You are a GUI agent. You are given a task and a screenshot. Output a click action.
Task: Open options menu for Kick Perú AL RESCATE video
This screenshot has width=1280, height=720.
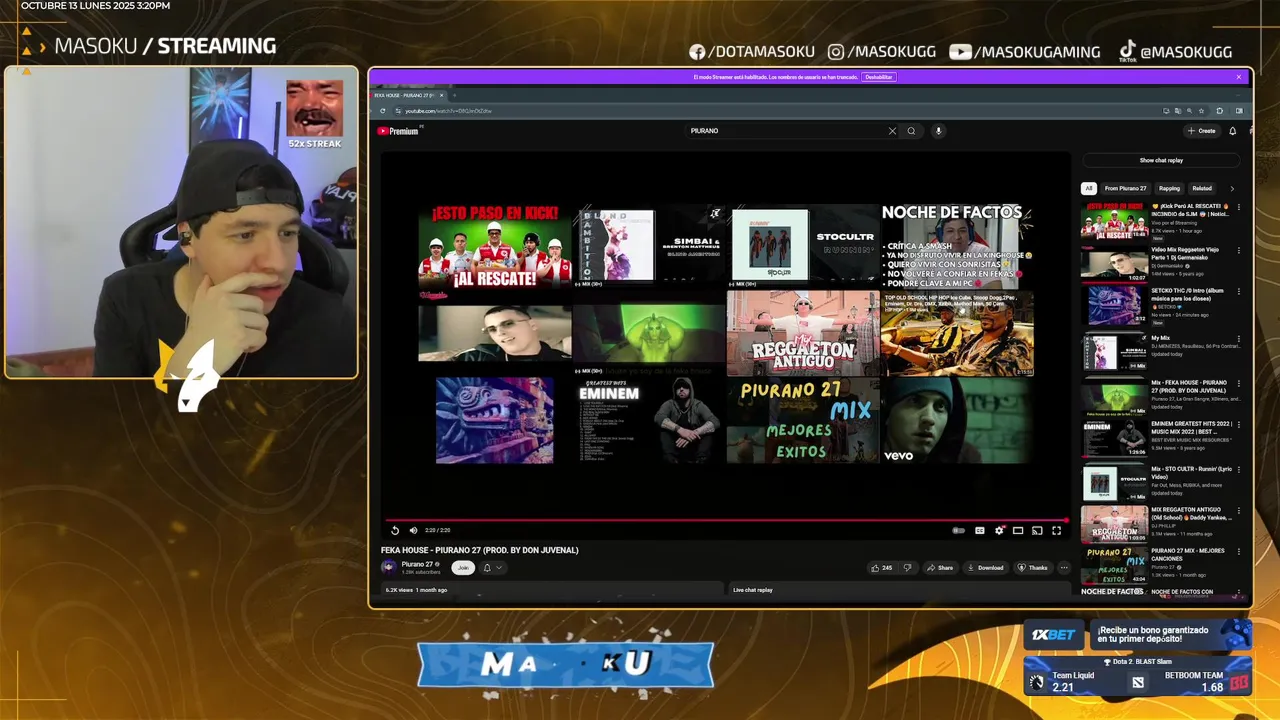point(1239,207)
